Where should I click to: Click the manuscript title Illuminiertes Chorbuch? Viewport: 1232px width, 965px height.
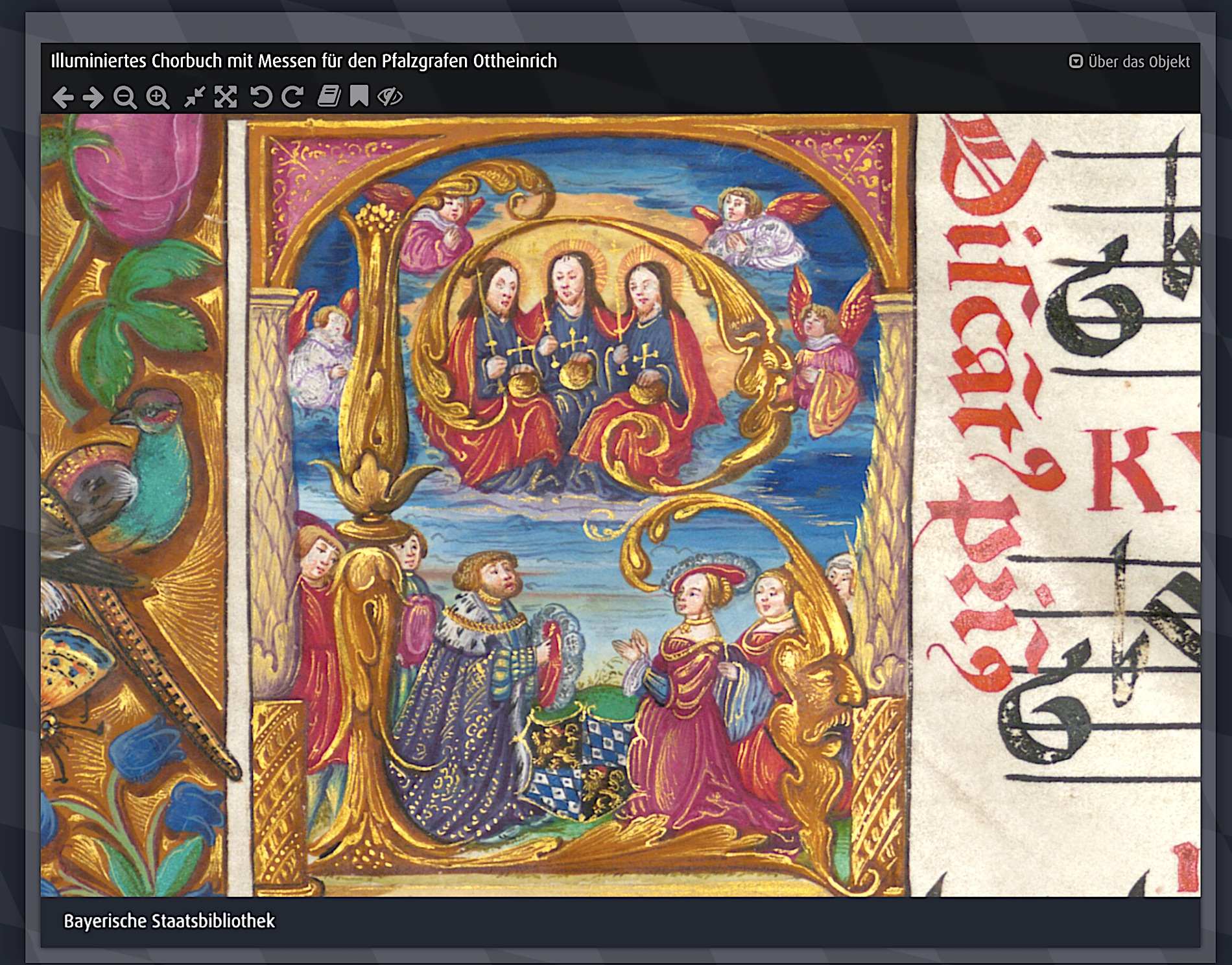pos(304,61)
